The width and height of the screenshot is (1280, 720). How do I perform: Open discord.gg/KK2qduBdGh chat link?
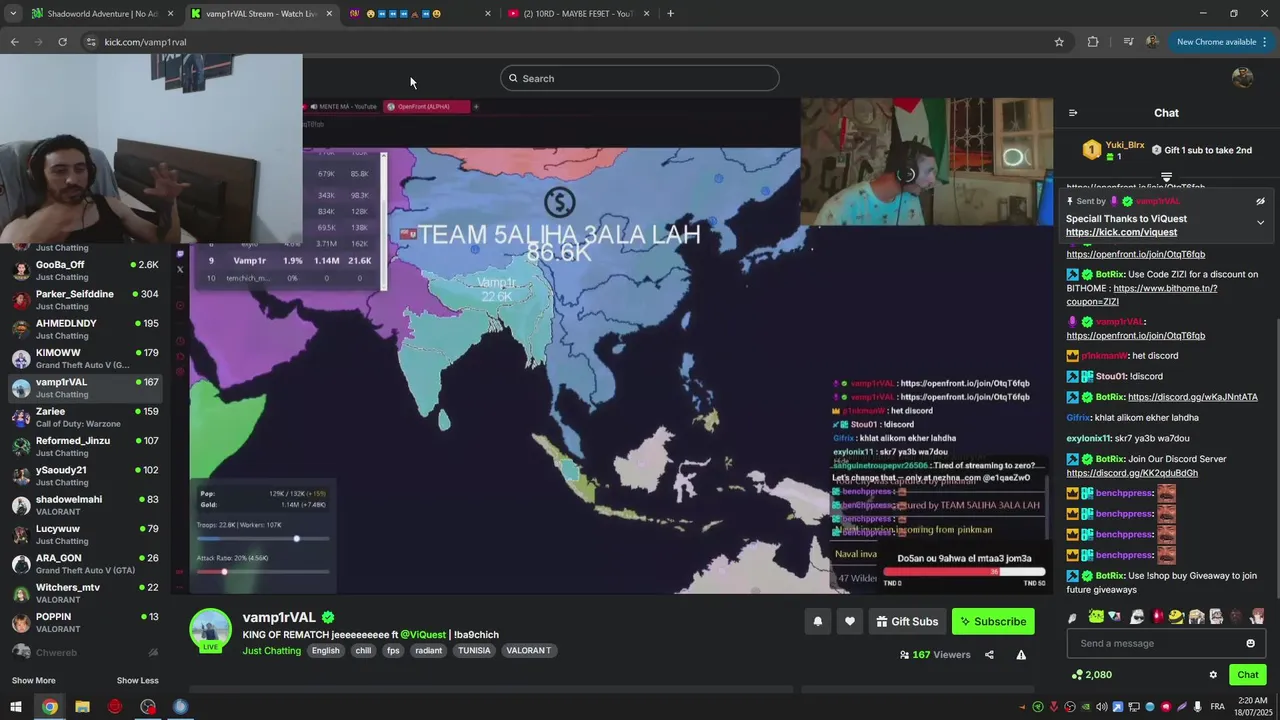tap(1132, 473)
